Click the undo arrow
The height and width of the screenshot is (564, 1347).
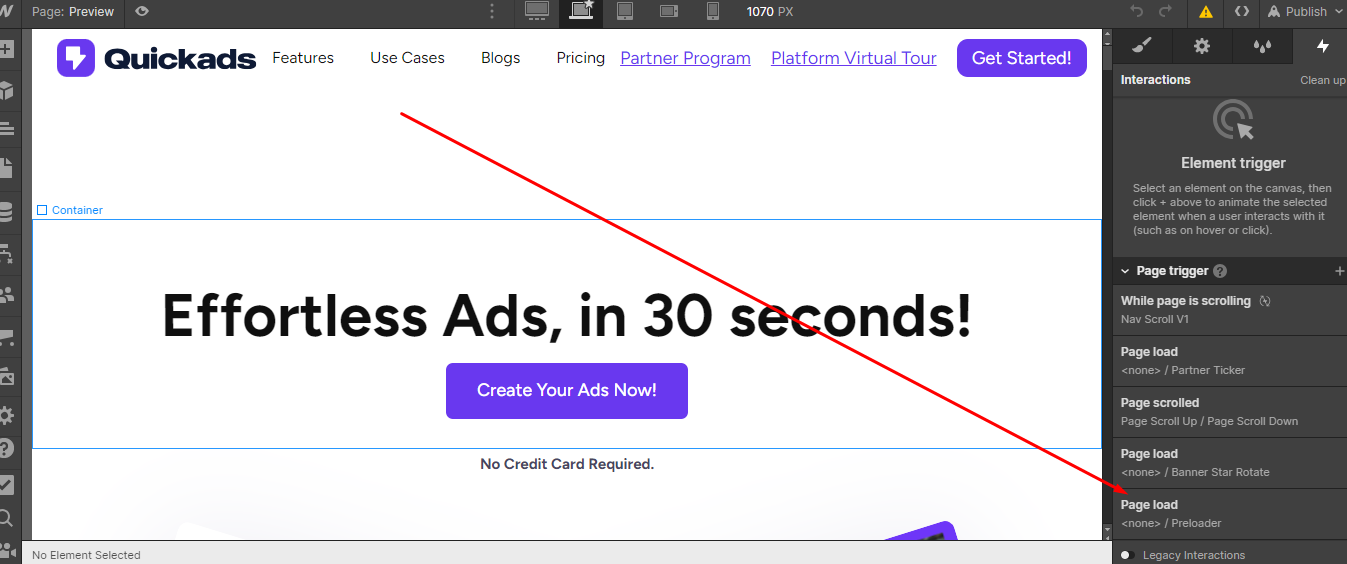[1136, 11]
